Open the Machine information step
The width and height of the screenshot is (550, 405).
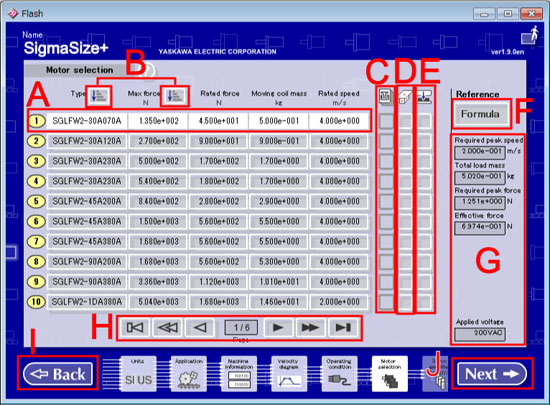tap(239, 374)
